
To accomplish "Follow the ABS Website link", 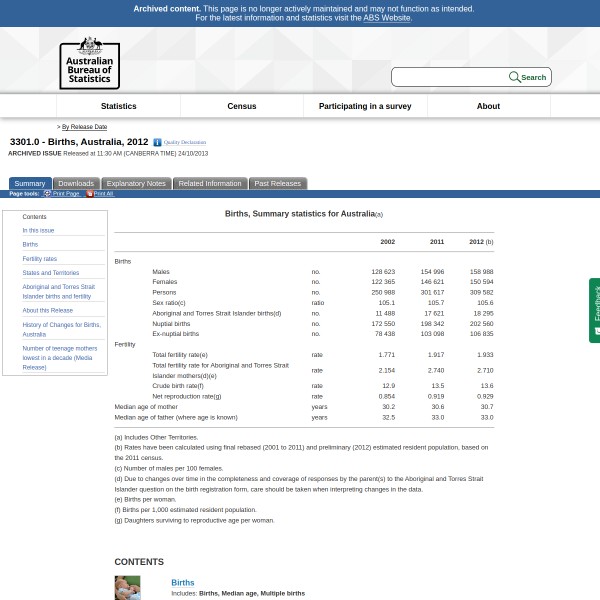I will click(386, 18).
